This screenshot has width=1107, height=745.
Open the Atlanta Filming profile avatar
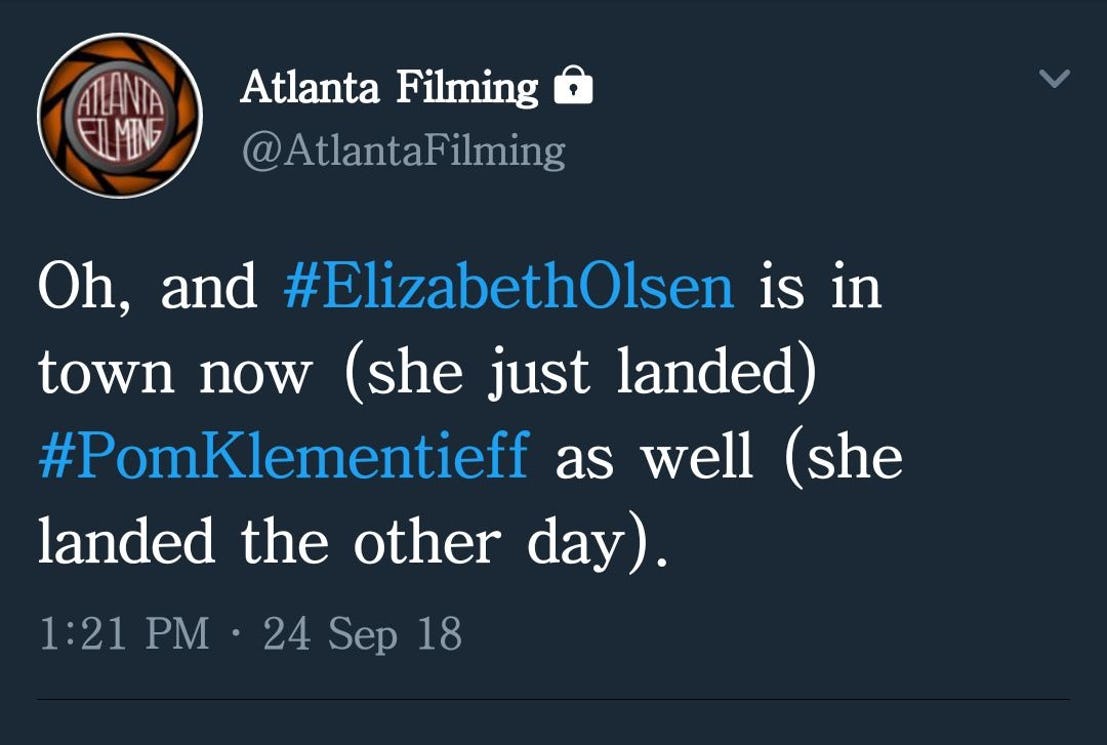click(120, 115)
